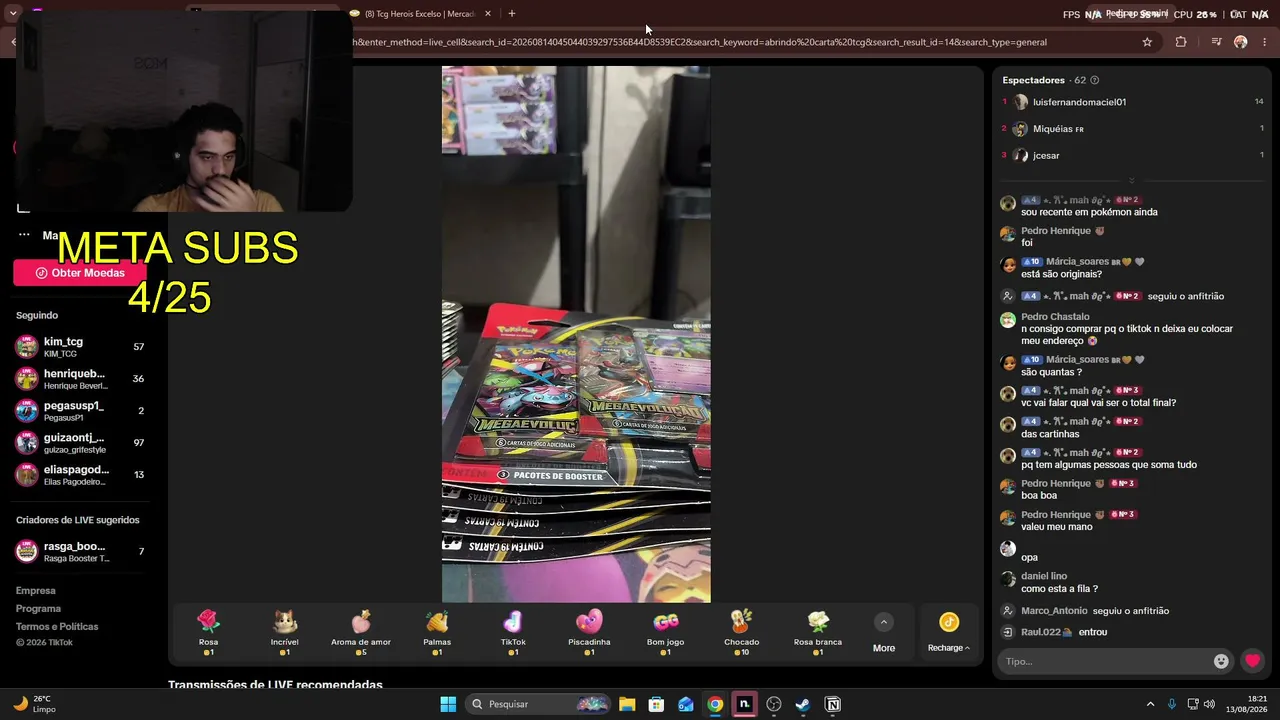Send the Incrível cat gift
1280x720 pixels.
point(285,632)
